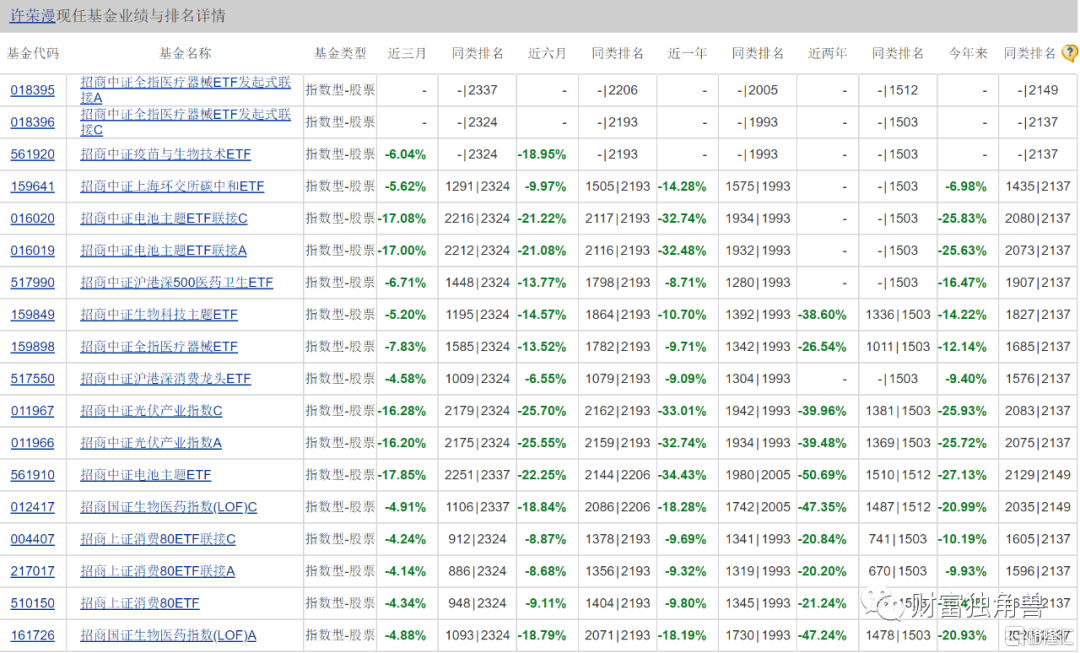Image resolution: width=1080 pixels, height=653 pixels.
Task: Open fund code 159898 link
Action: (x=32, y=346)
